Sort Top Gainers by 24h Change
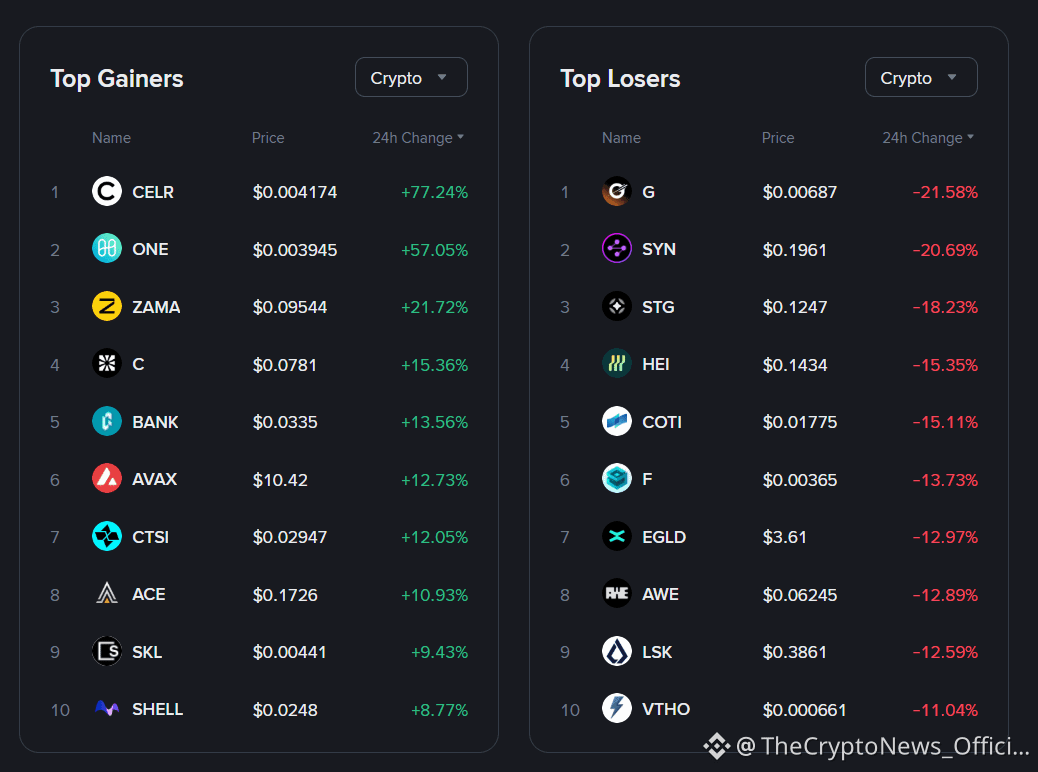1038x772 pixels. point(418,138)
